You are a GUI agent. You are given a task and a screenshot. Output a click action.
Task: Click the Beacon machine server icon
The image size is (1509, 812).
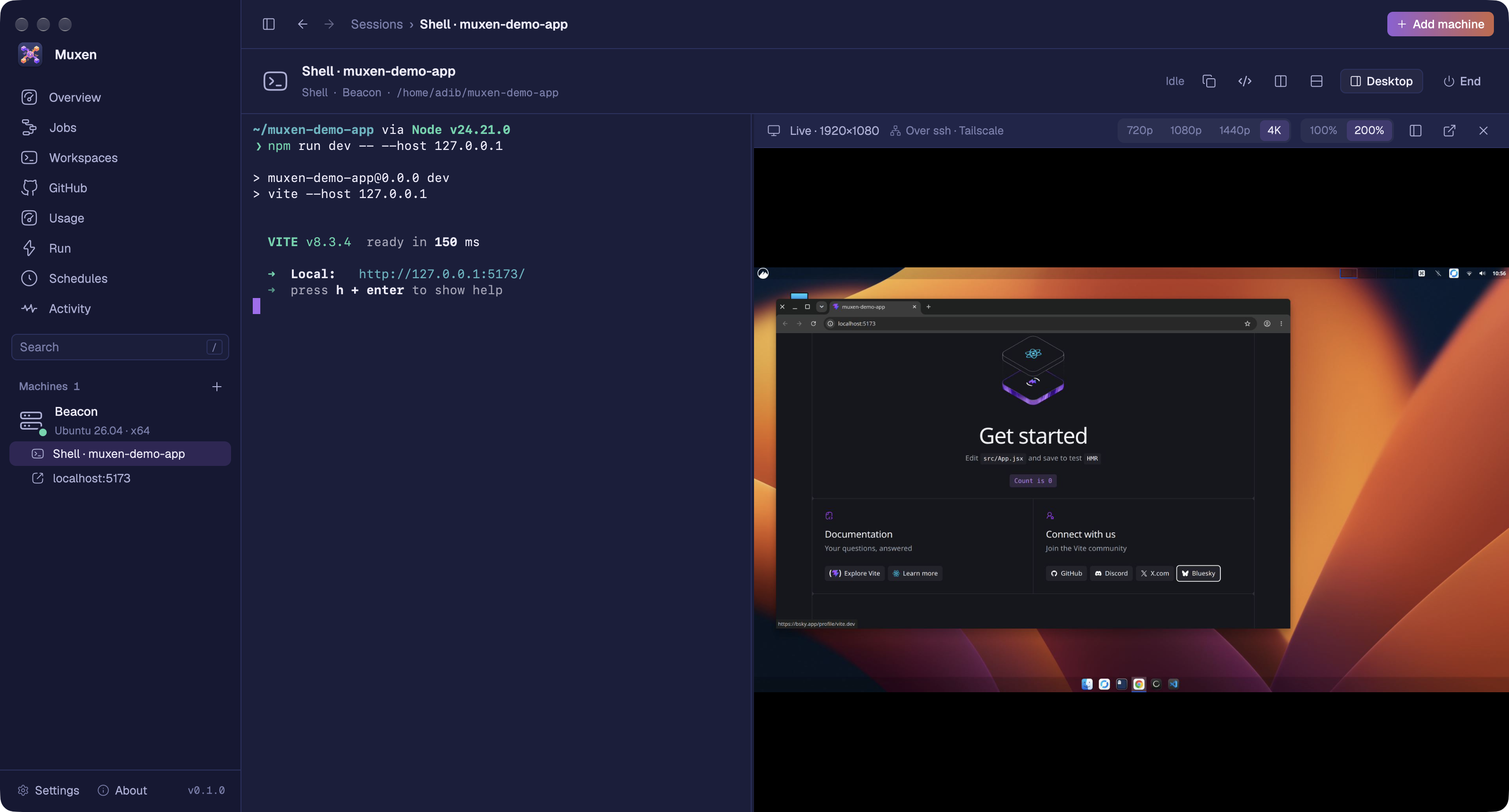[32, 421]
